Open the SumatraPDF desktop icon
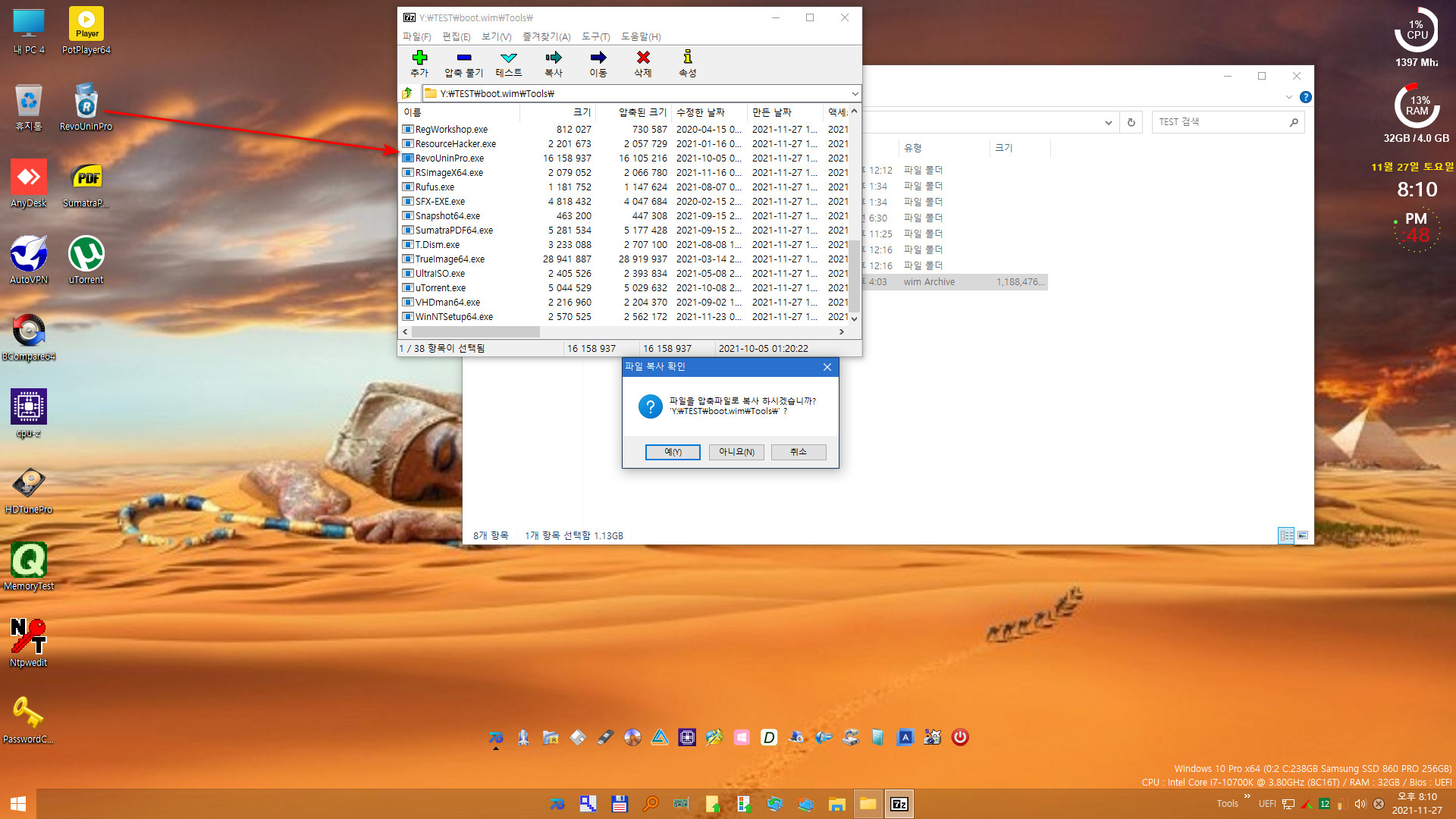Screen dimensions: 1456x819 pos(86,184)
